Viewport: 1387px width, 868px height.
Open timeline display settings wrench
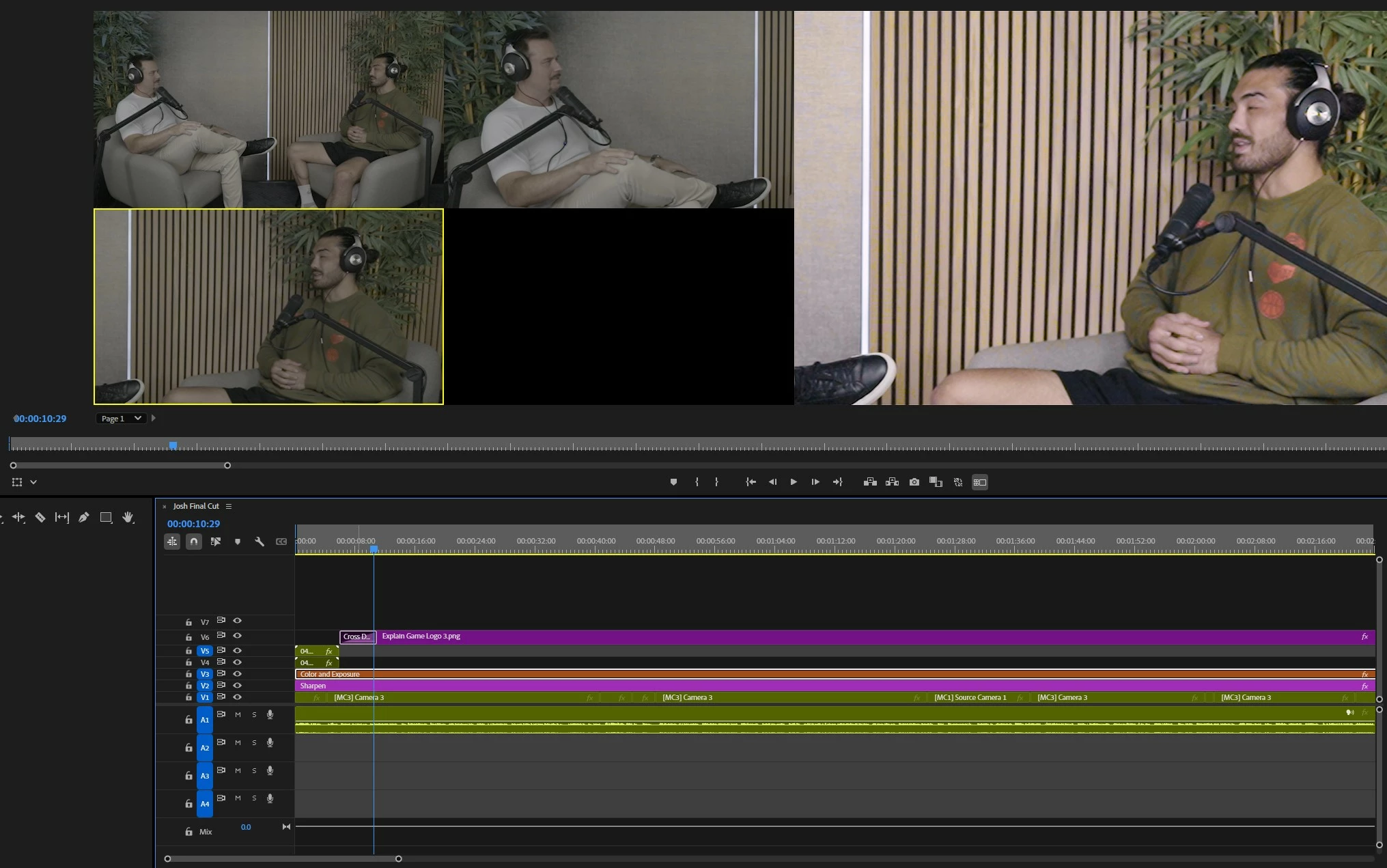click(260, 542)
